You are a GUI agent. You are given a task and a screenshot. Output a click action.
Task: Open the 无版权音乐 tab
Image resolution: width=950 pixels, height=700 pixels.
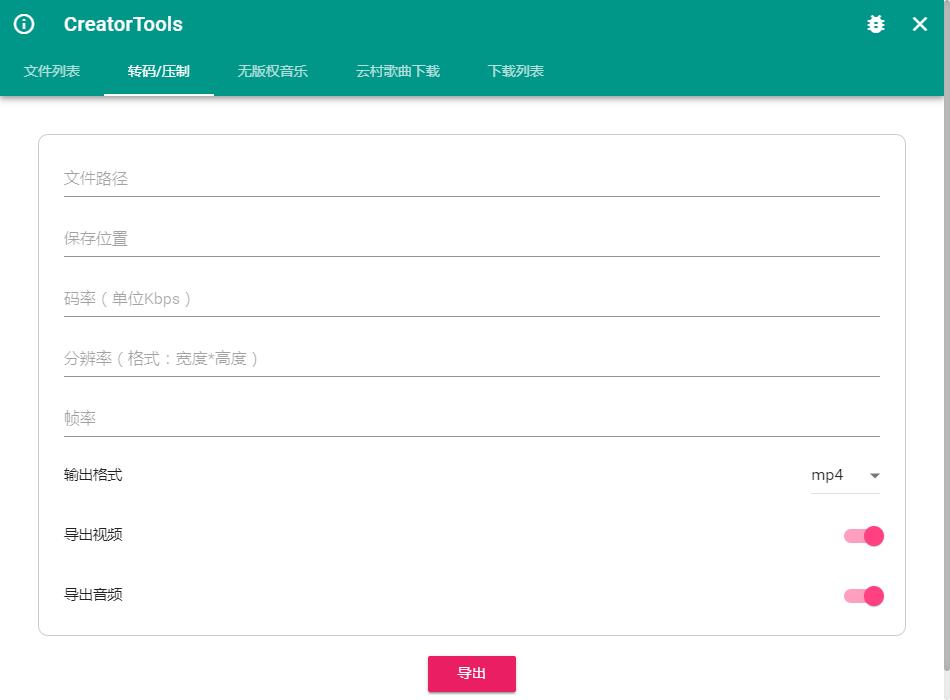pyautogui.click(x=272, y=71)
